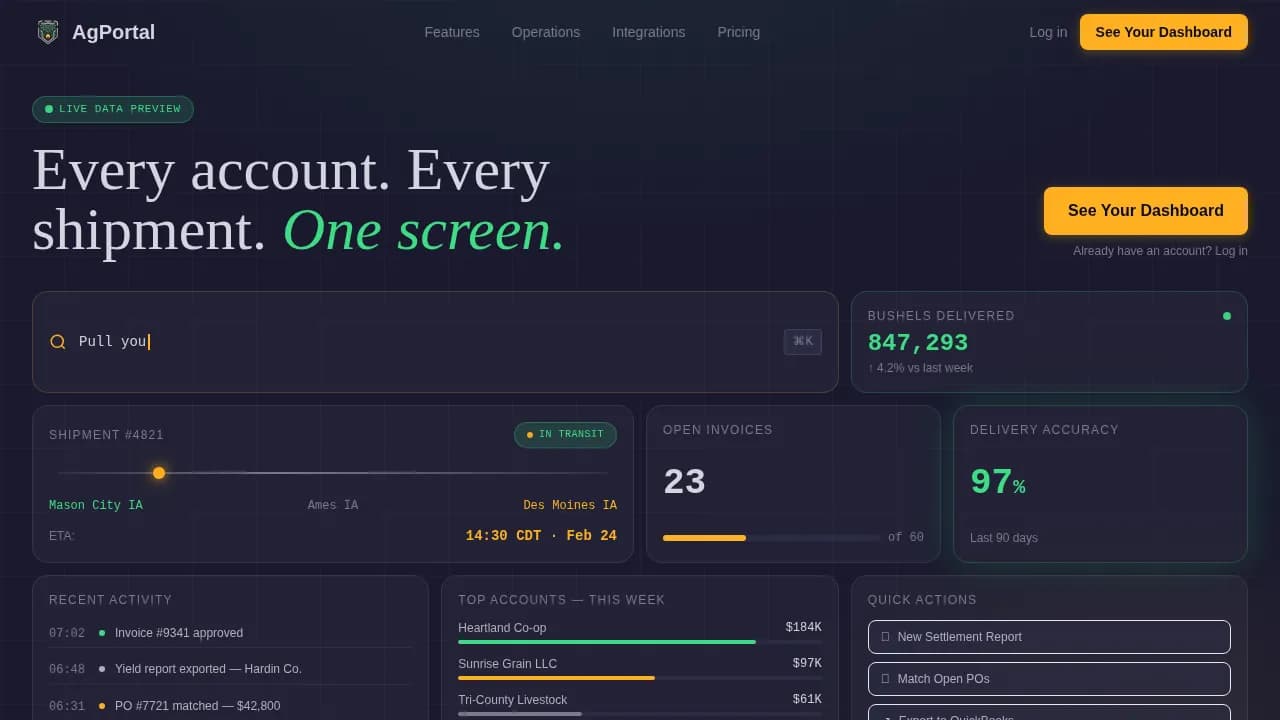The height and width of the screenshot is (720, 1280).
Task: Click the orange shipment position marker on the route
Action: [159, 473]
